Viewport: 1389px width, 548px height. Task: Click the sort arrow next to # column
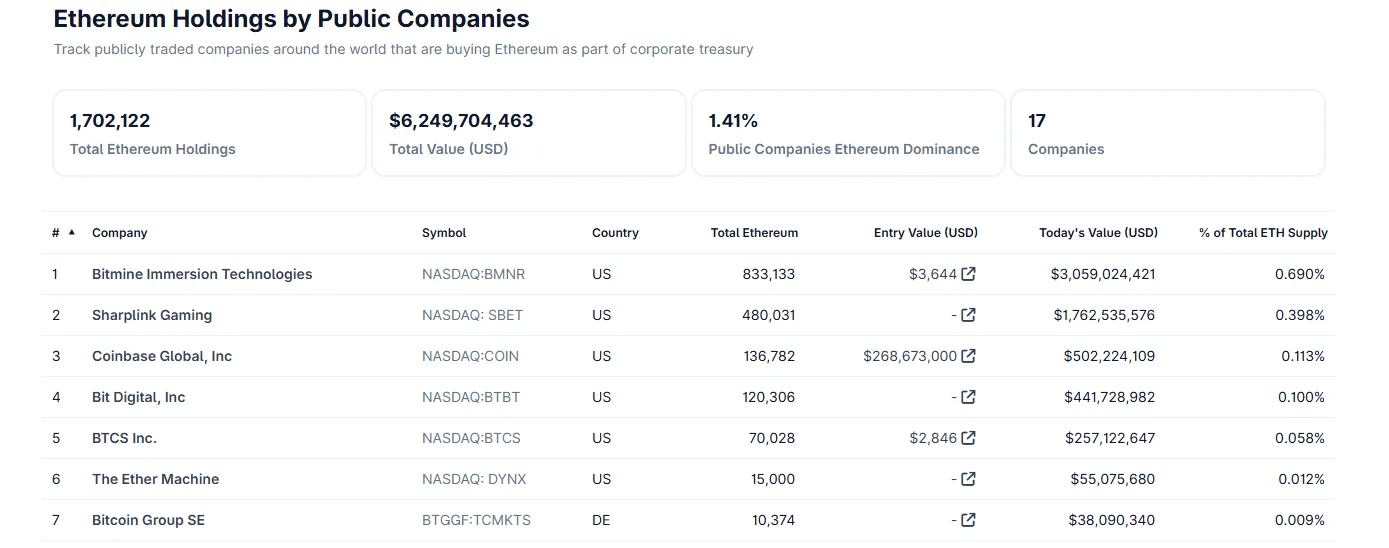point(71,233)
